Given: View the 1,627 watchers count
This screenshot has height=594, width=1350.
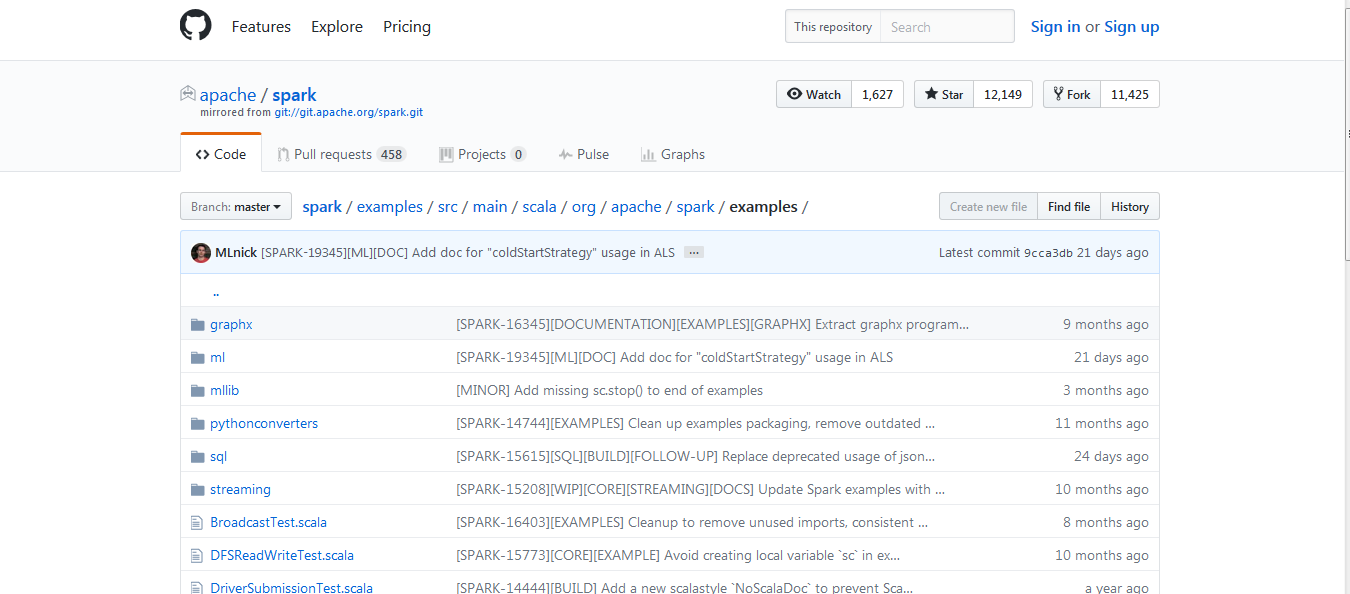Looking at the screenshot, I should click(877, 94).
